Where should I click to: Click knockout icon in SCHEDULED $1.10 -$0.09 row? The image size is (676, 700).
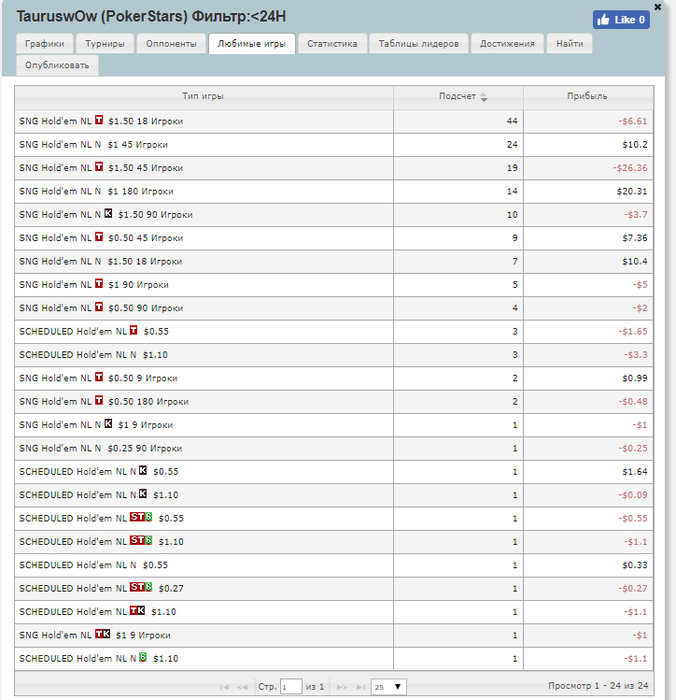coord(143,493)
